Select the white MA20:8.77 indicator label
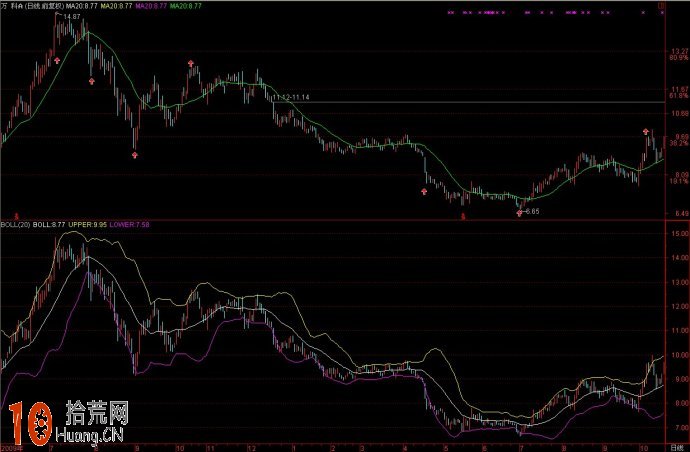This screenshot has width=690, height=452. click(82, 6)
